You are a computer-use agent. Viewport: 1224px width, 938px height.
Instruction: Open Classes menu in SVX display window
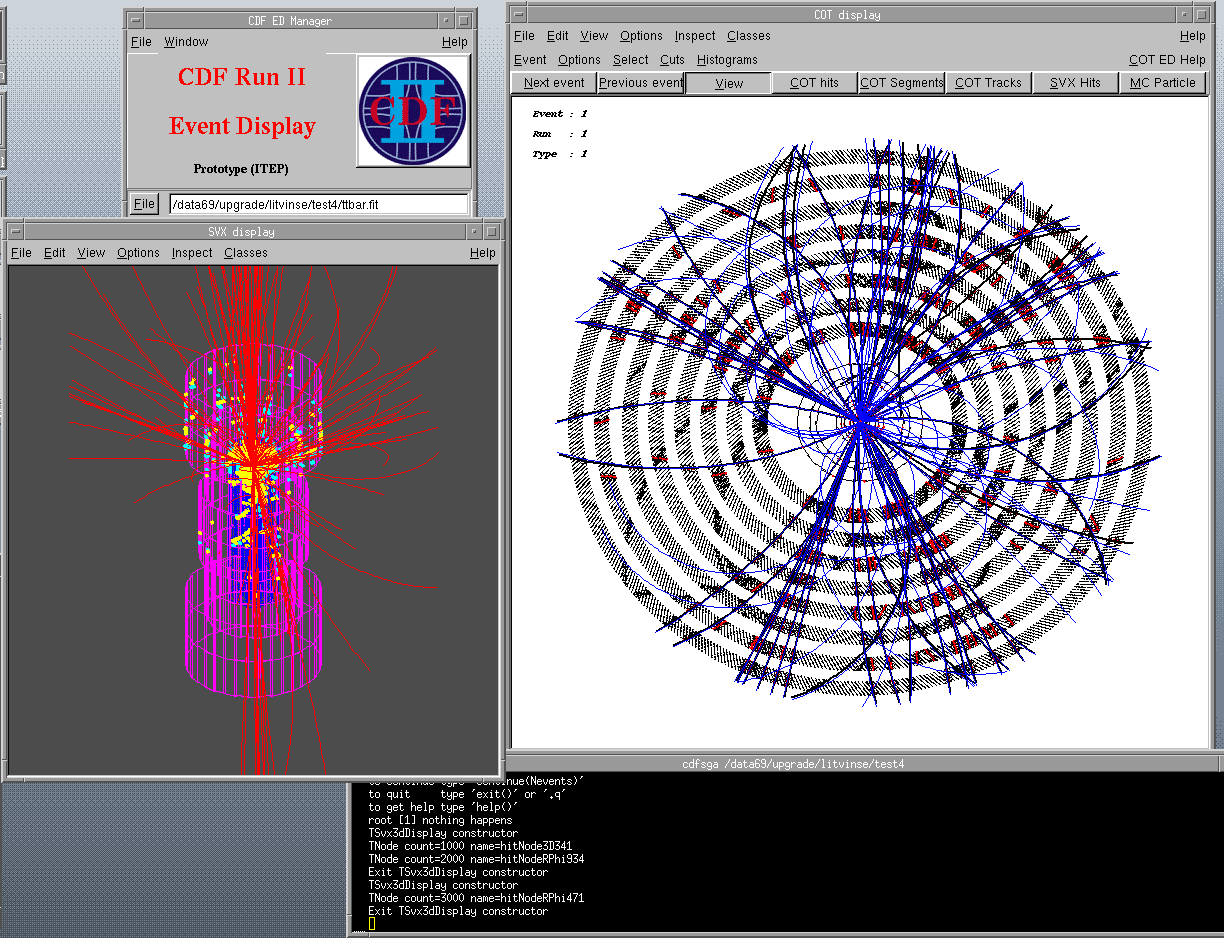(x=246, y=253)
